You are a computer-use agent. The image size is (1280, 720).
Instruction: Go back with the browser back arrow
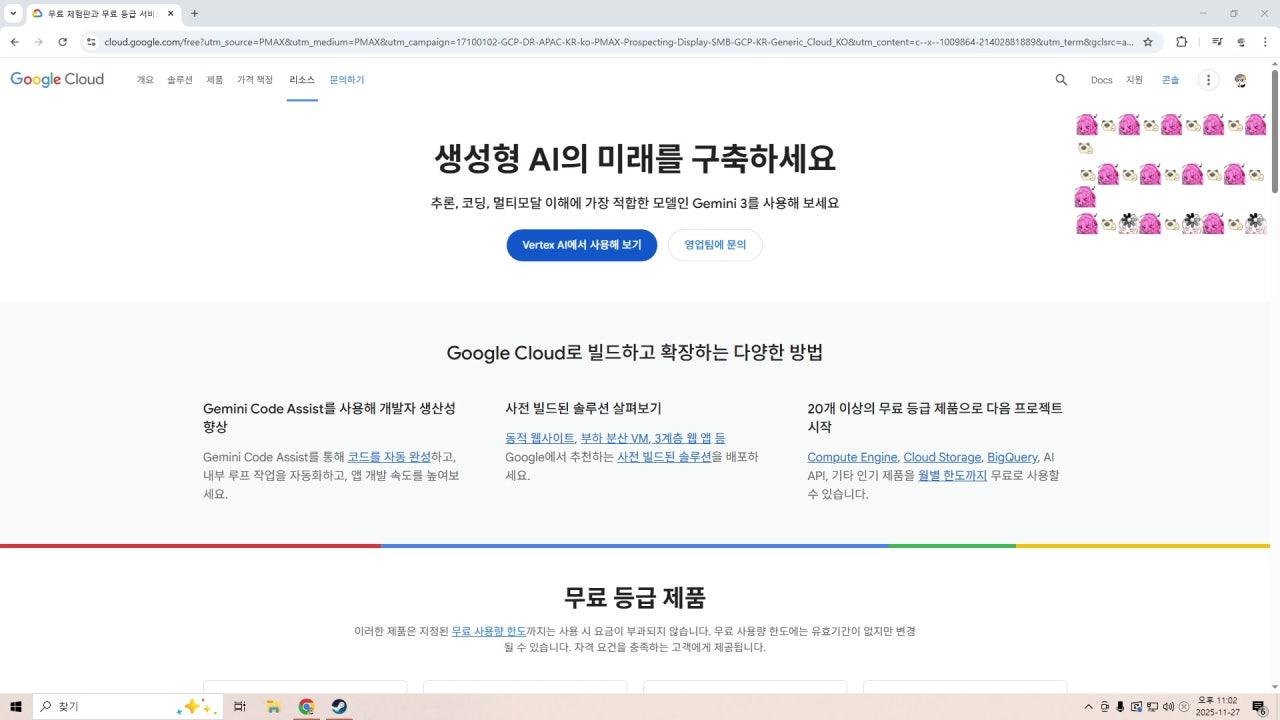point(13,42)
